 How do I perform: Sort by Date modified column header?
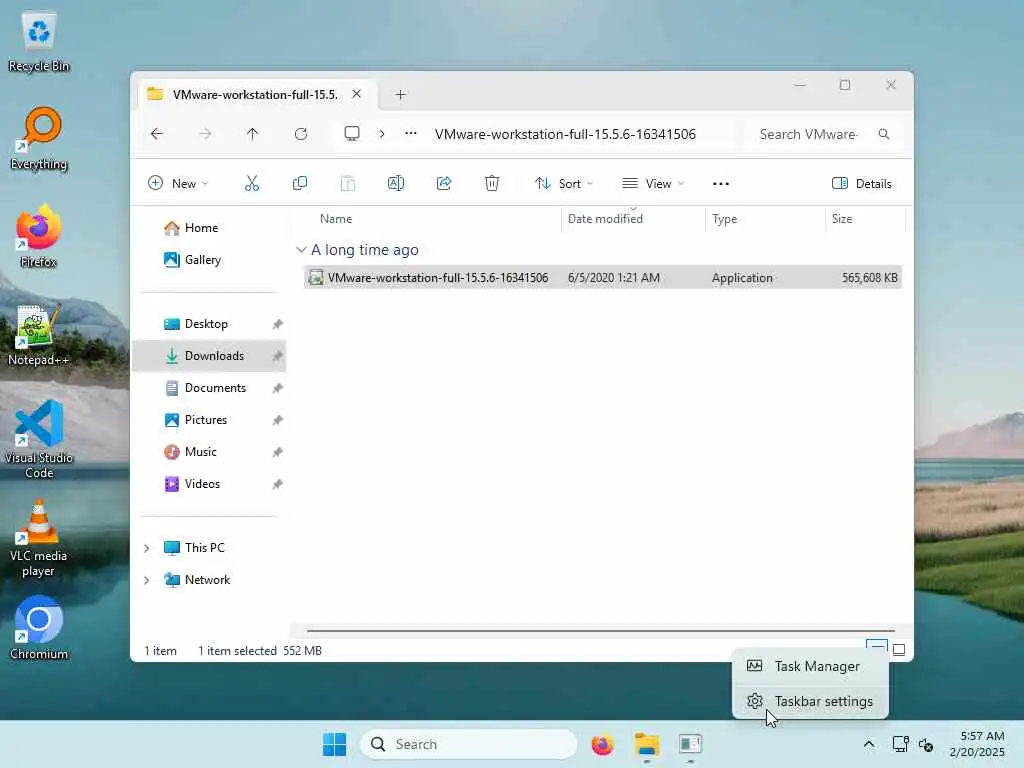[605, 219]
